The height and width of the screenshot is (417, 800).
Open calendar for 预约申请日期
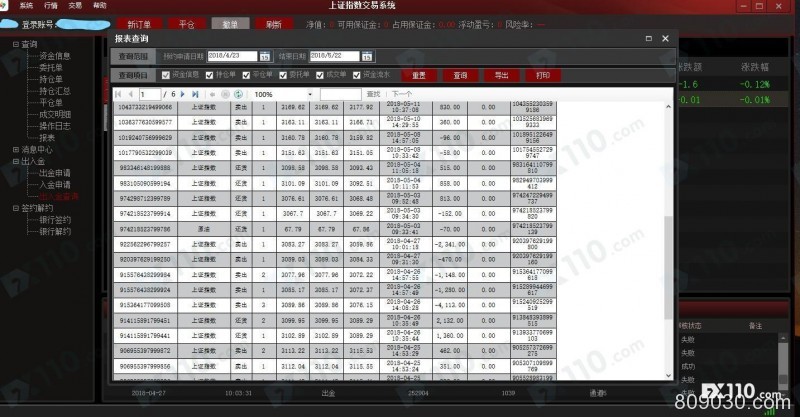click(264, 56)
